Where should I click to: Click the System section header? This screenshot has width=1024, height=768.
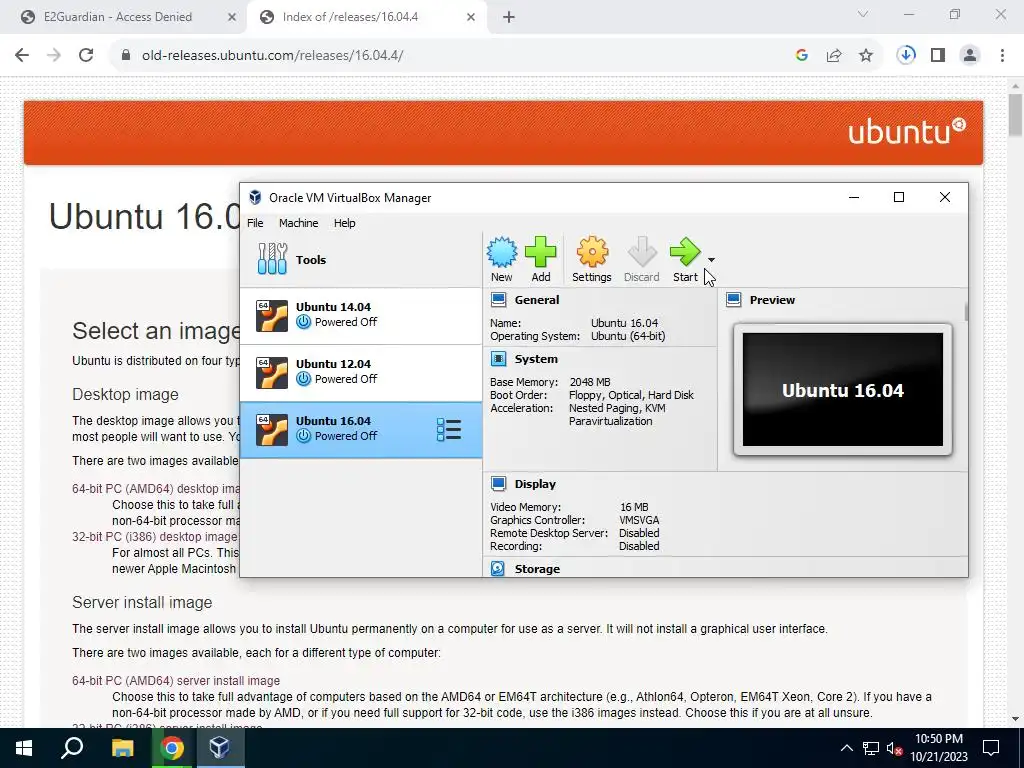(536, 359)
